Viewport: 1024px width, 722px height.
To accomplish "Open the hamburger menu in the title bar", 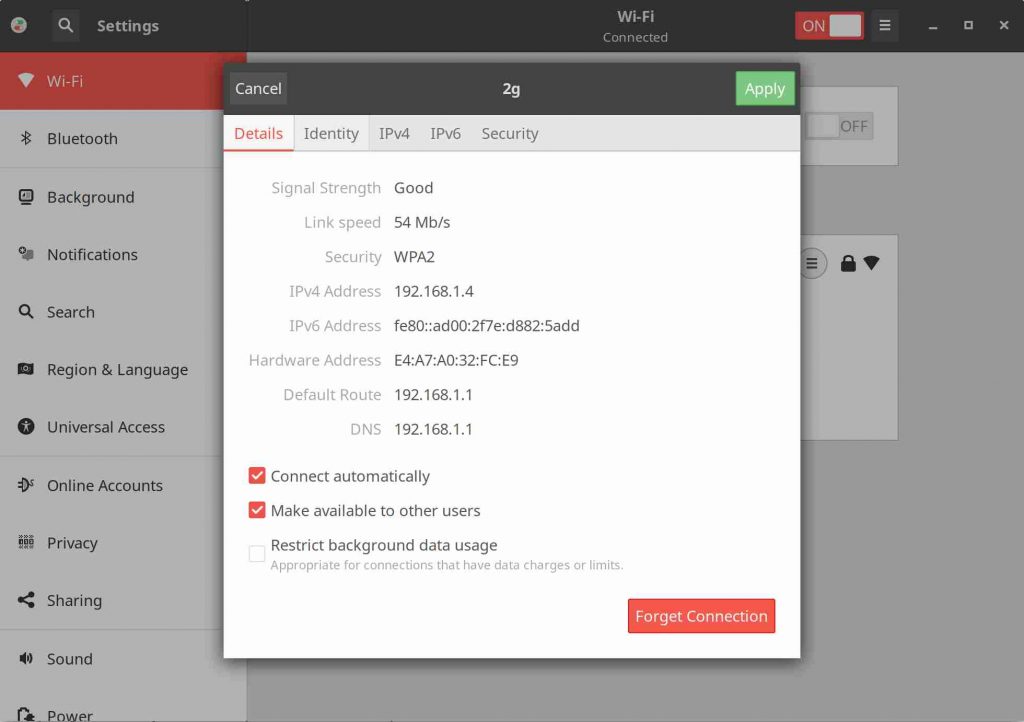I will [x=885, y=25].
